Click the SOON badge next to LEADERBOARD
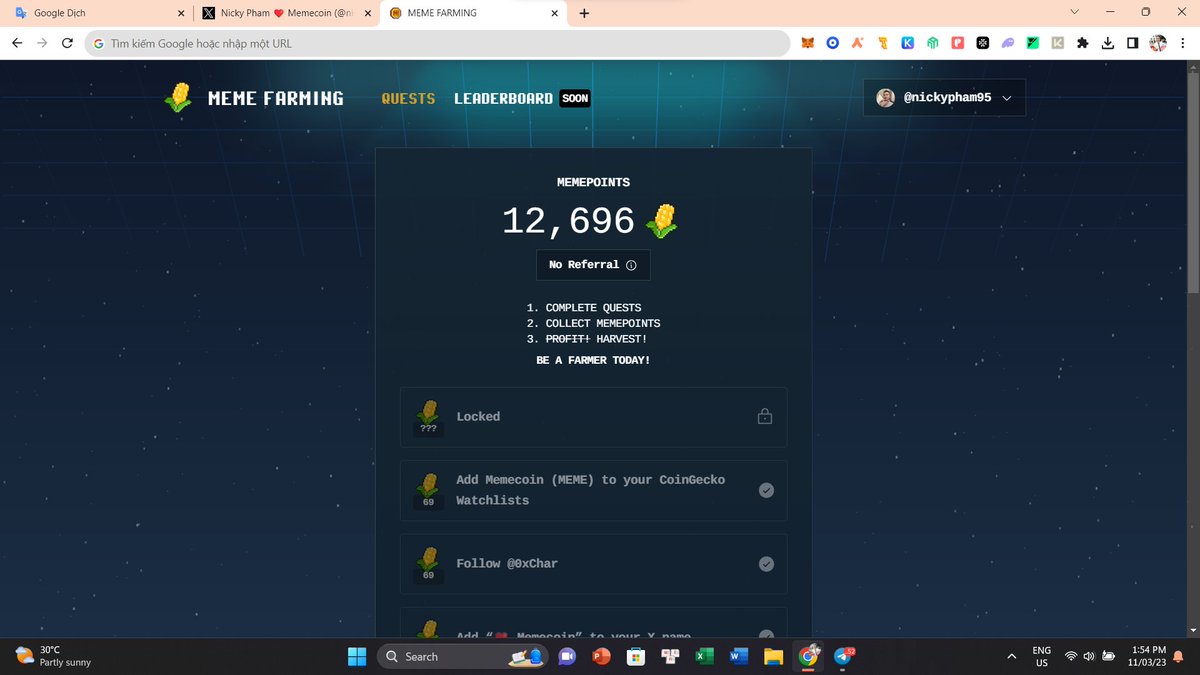Screen dimensions: 1200x675 [575, 98]
